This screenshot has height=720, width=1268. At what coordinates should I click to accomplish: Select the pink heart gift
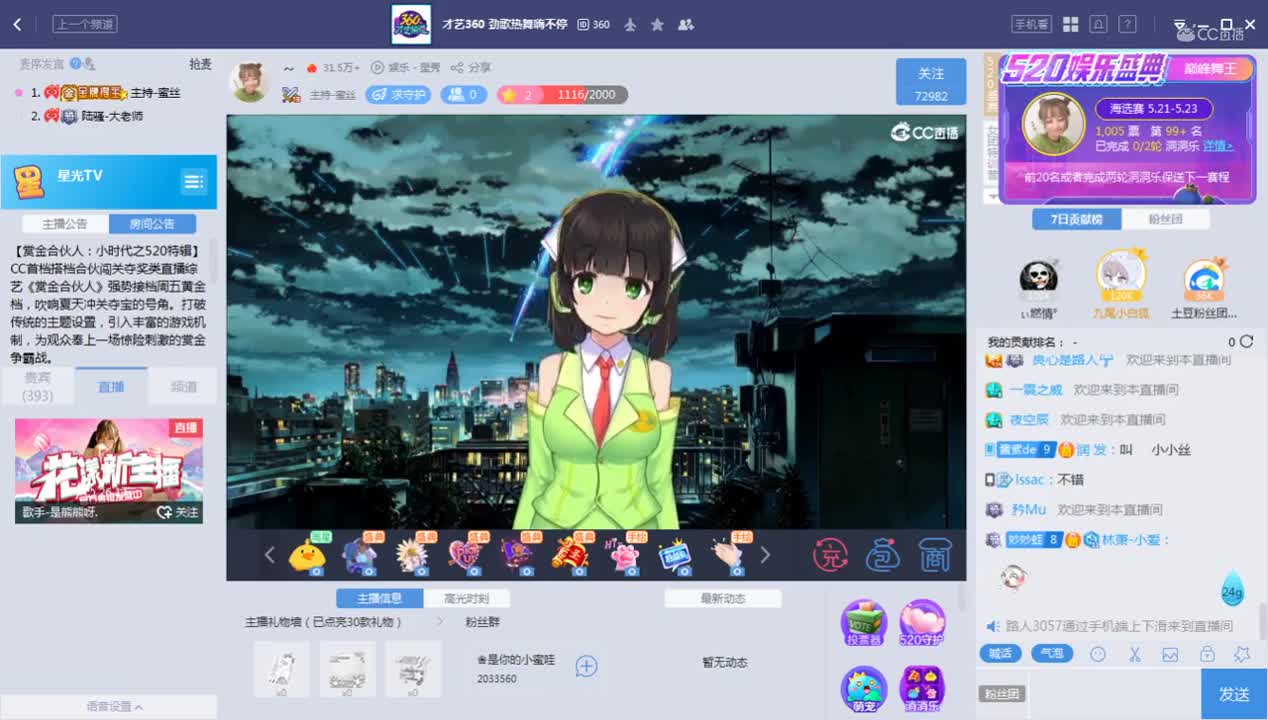click(x=464, y=554)
